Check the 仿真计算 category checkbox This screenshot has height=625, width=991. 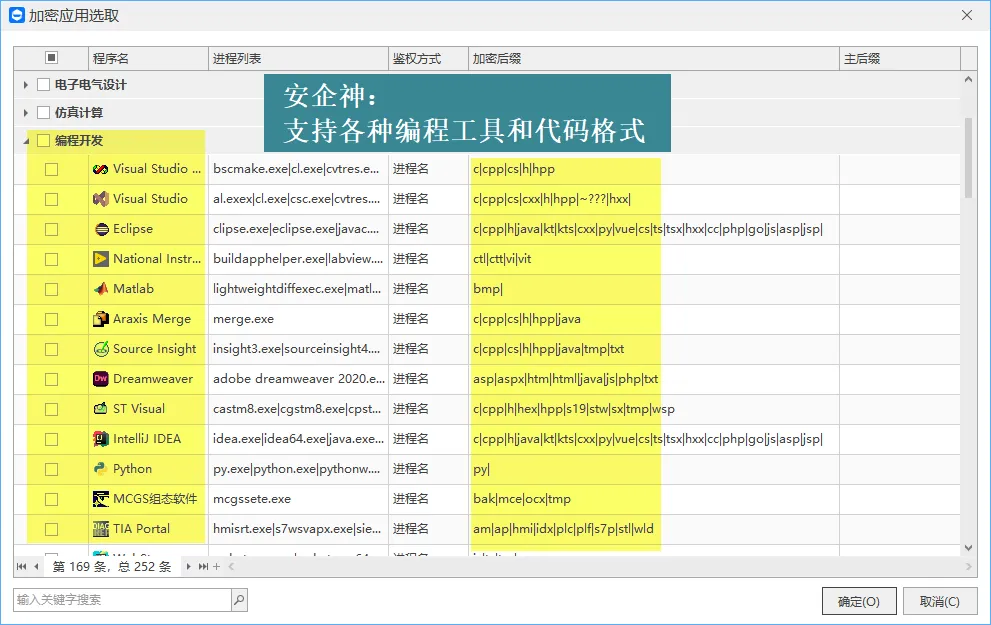pos(44,112)
